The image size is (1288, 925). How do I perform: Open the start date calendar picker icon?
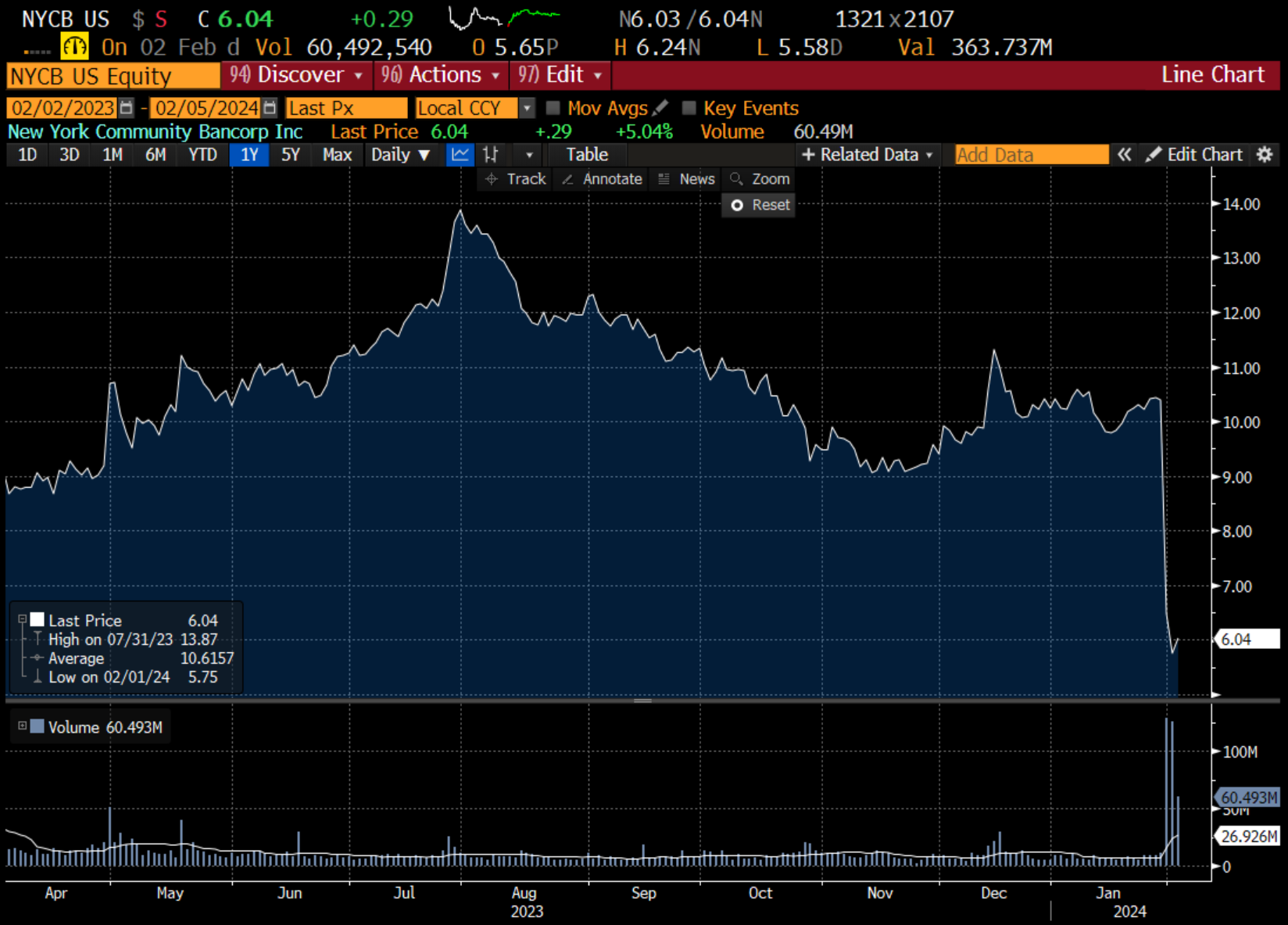[126, 108]
